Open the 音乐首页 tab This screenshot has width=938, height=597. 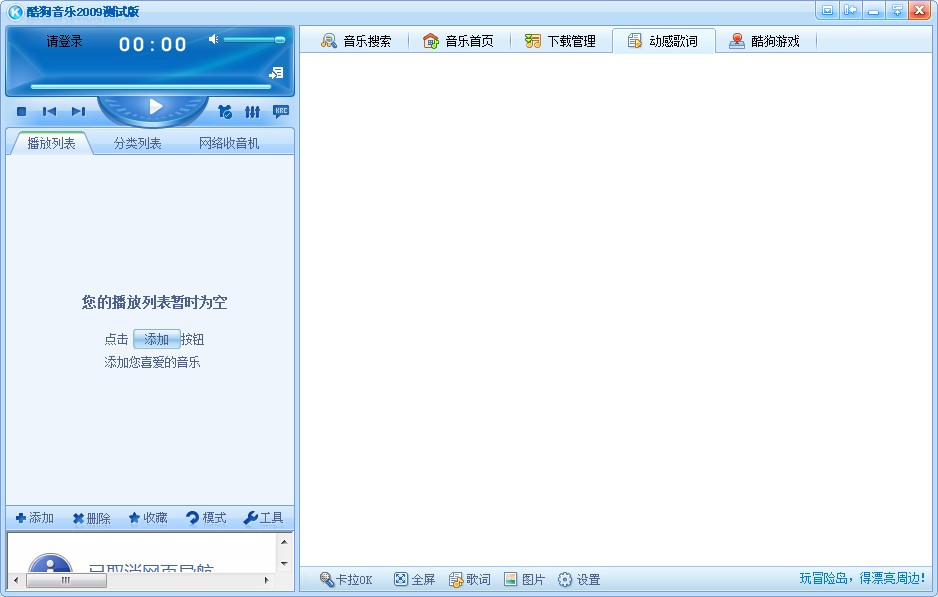point(458,41)
